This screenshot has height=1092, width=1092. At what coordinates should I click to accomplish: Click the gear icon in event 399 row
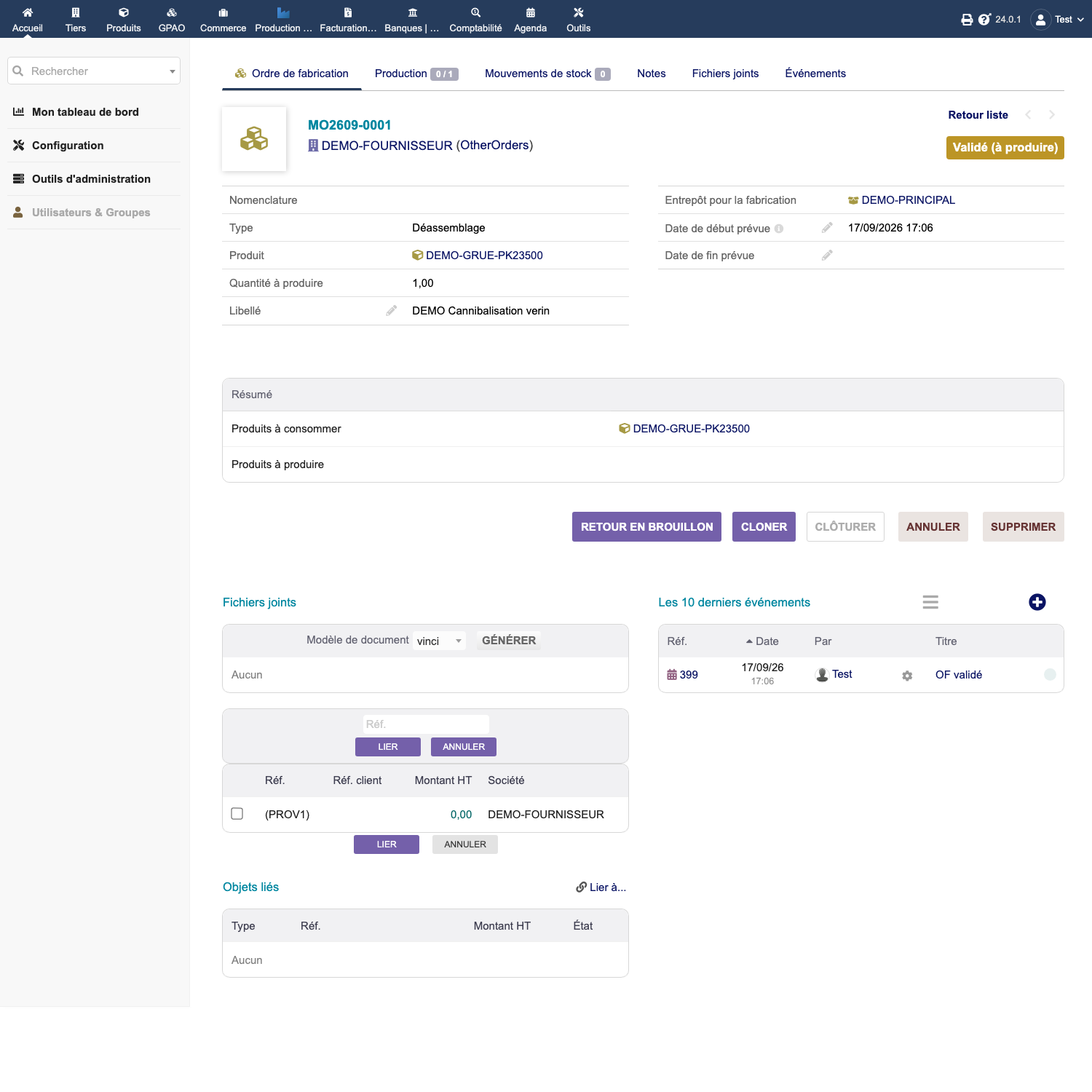coord(907,676)
